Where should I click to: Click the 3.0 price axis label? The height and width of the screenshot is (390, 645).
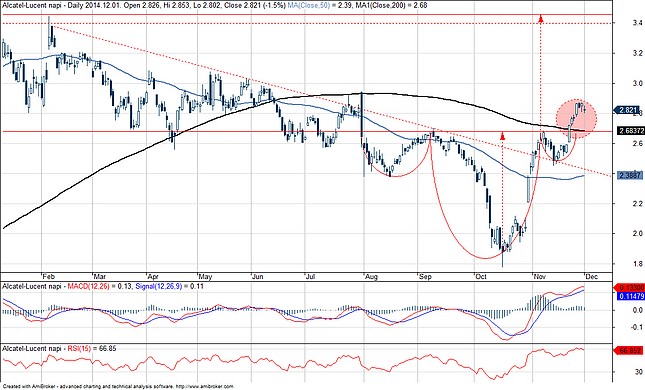click(x=638, y=84)
